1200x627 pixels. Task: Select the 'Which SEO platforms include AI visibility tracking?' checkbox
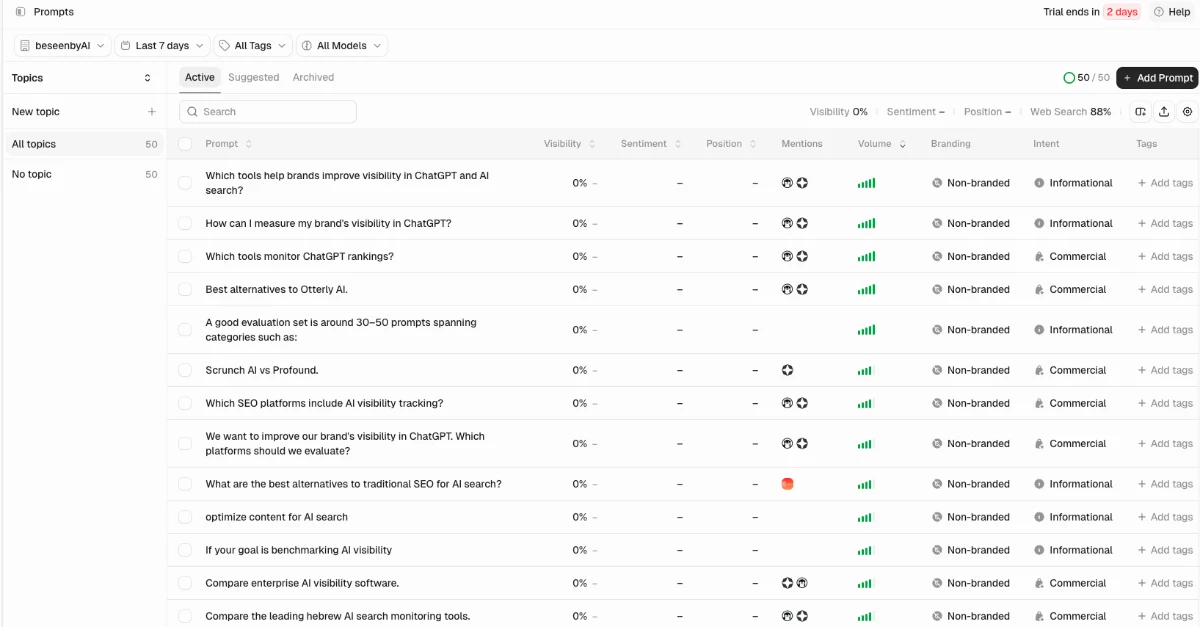185,403
